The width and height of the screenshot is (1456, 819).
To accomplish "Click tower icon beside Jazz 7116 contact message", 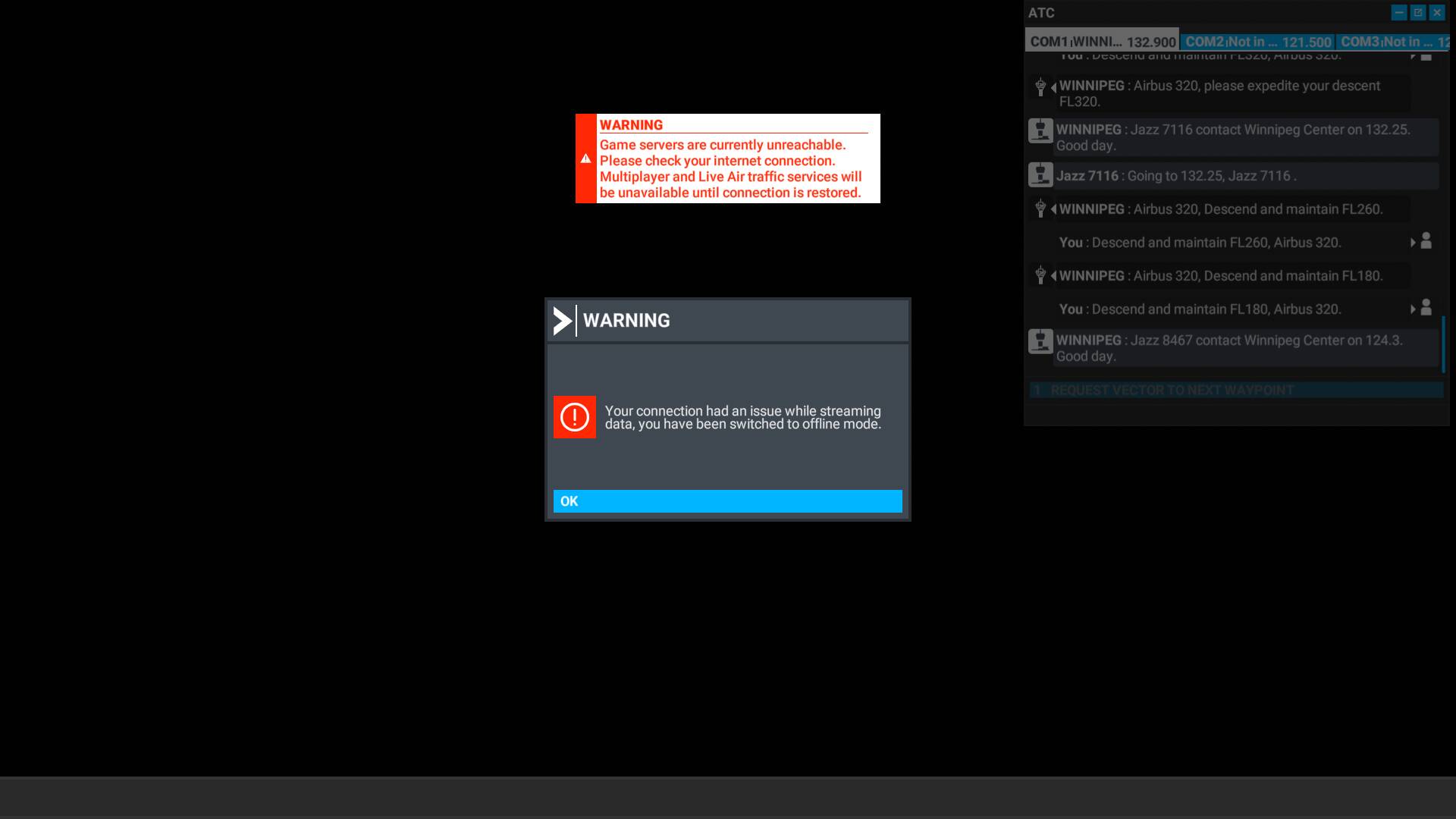I will (x=1040, y=130).
